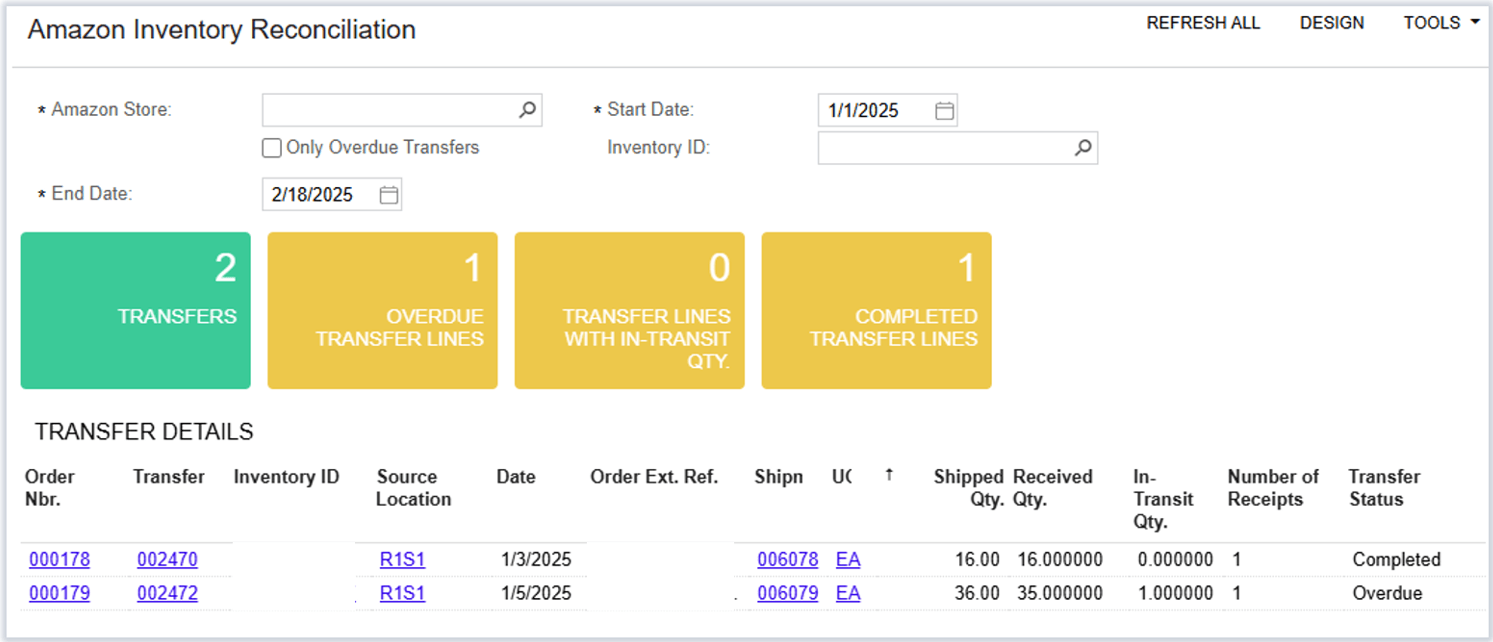The image size is (1493, 642).
Task: Open shipment 006078 link
Action: click(788, 559)
